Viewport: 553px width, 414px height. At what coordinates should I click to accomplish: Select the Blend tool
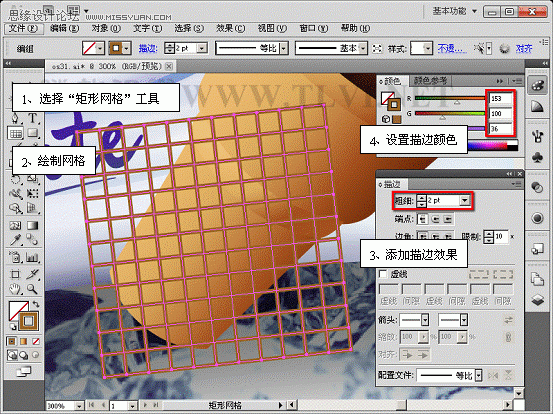point(32,240)
